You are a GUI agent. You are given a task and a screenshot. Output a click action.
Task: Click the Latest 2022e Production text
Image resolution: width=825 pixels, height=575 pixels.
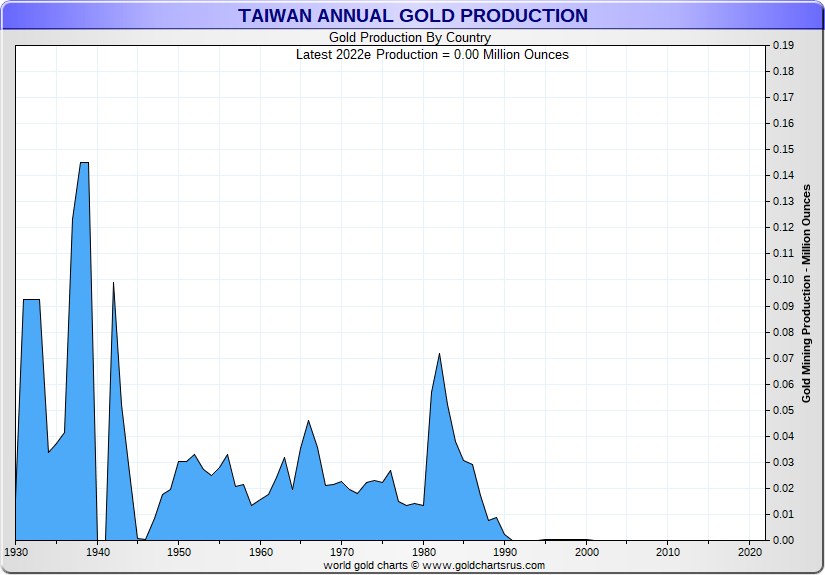[432, 54]
